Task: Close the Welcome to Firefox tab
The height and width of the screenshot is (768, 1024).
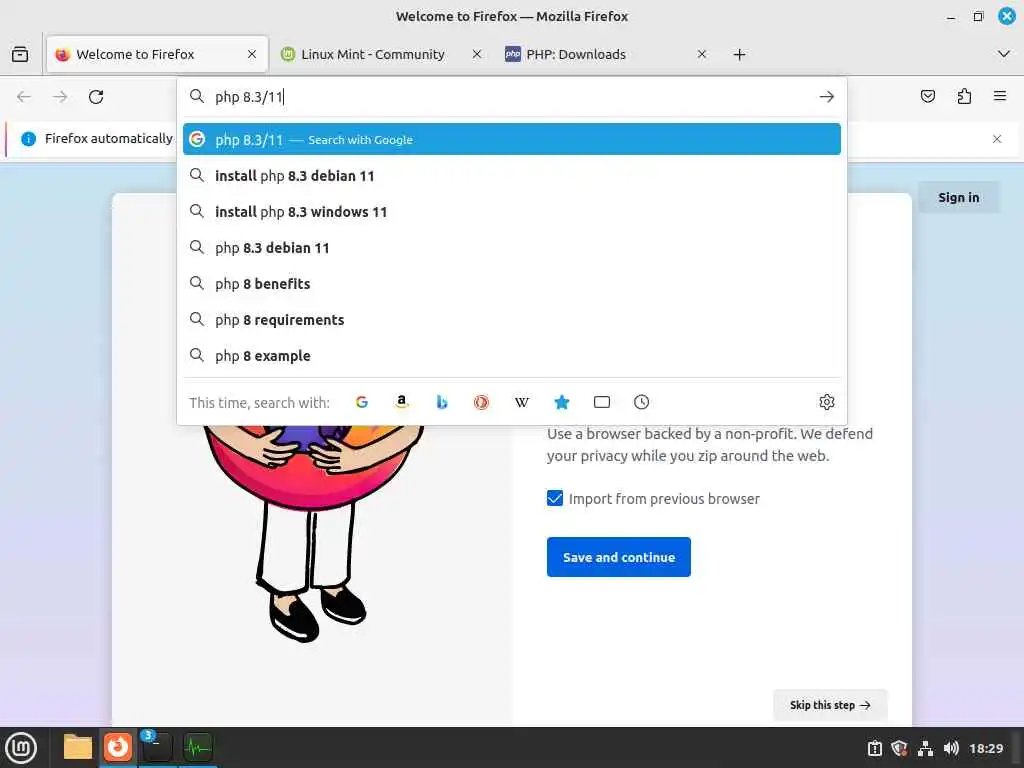Action: click(252, 54)
